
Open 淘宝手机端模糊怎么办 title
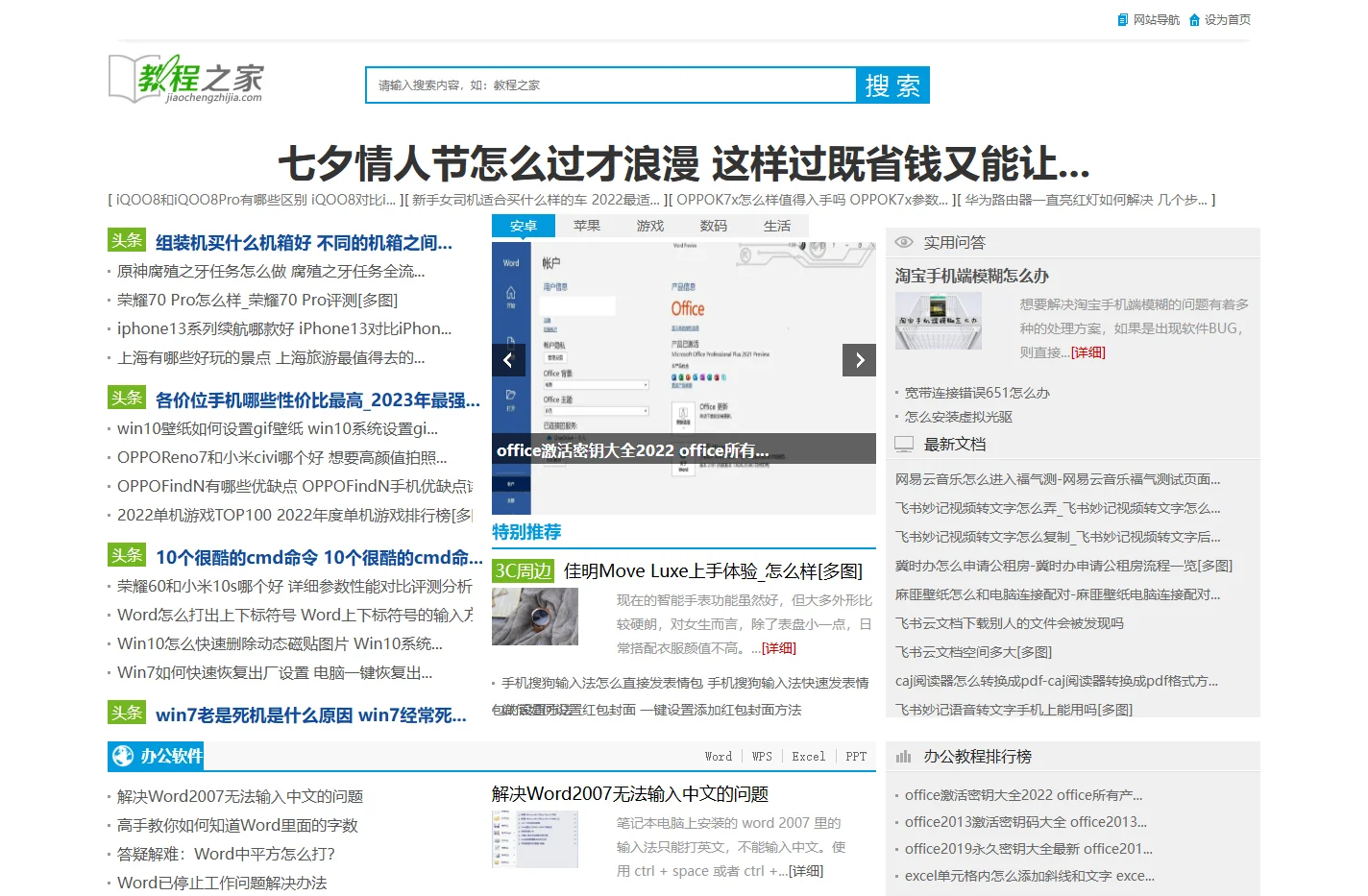[972, 276]
